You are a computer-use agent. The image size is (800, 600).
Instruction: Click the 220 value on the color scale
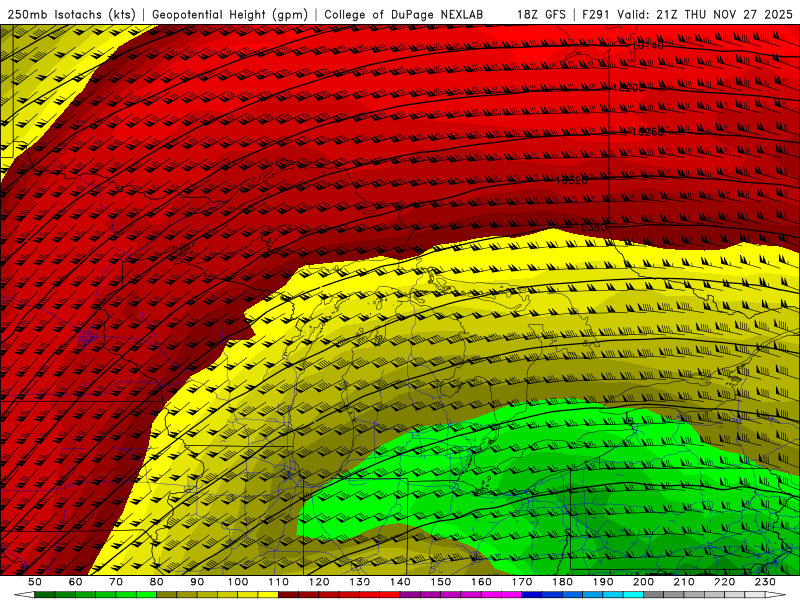[x=725, y=582]
